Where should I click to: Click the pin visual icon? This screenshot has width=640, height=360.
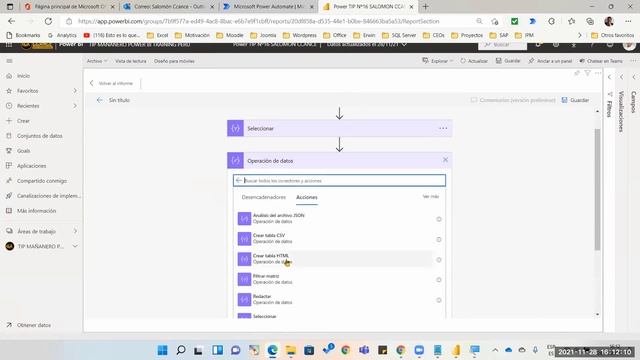pyautogui.click(x=577, y=73)
